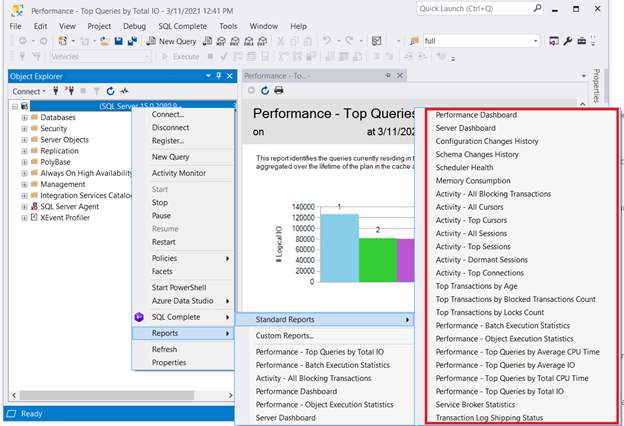624x426 pixels.
Task: Click the DAX query icon in toolbar
Action: (x=262, y=41)
